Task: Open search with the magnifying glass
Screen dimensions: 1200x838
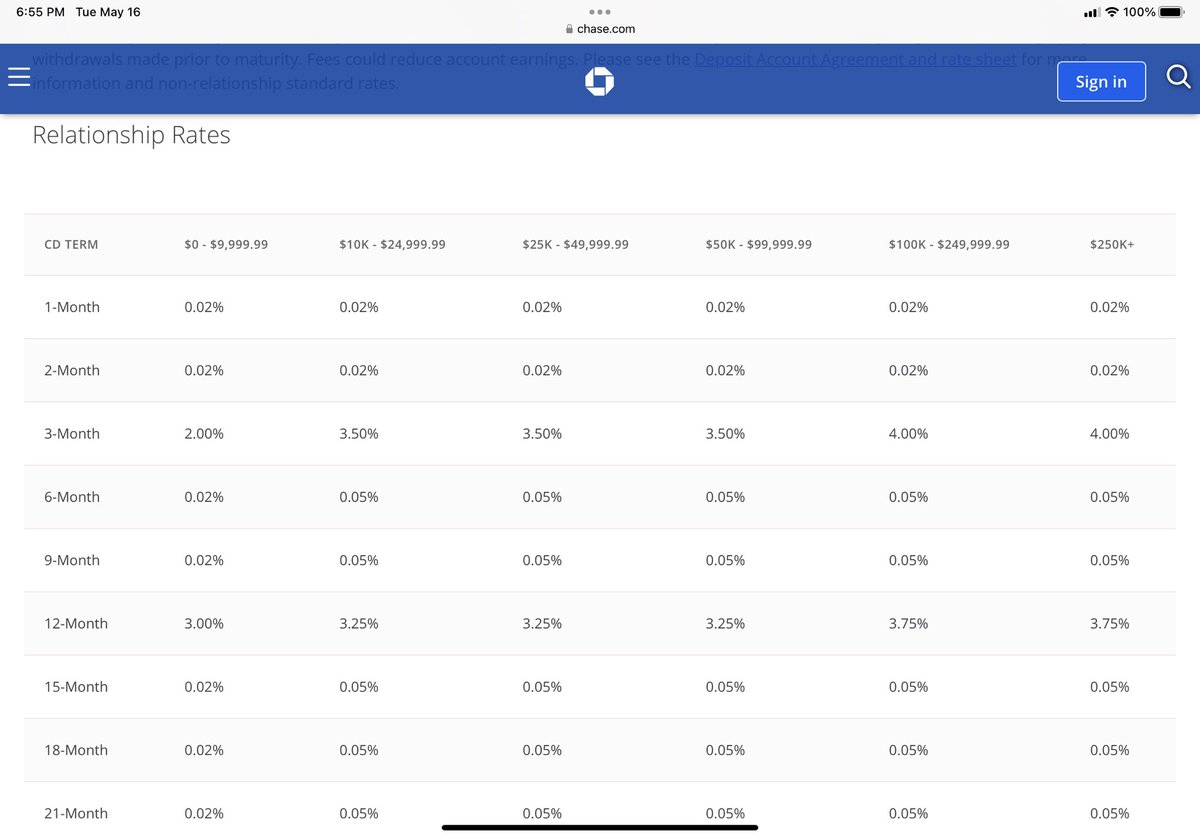Action: pos(1178,77)
